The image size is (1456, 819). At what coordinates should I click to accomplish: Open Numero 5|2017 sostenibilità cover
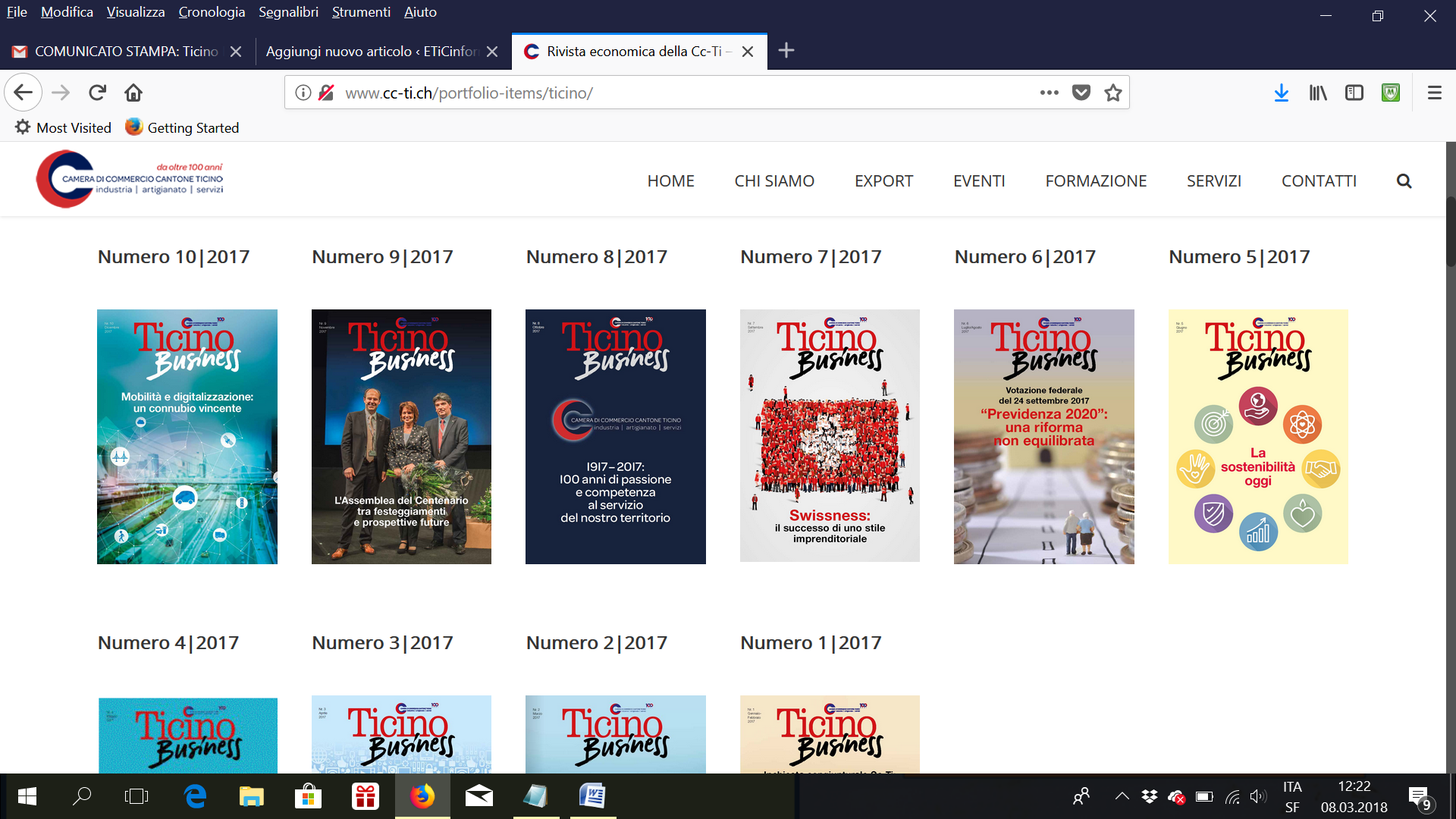coord(1258,436)
